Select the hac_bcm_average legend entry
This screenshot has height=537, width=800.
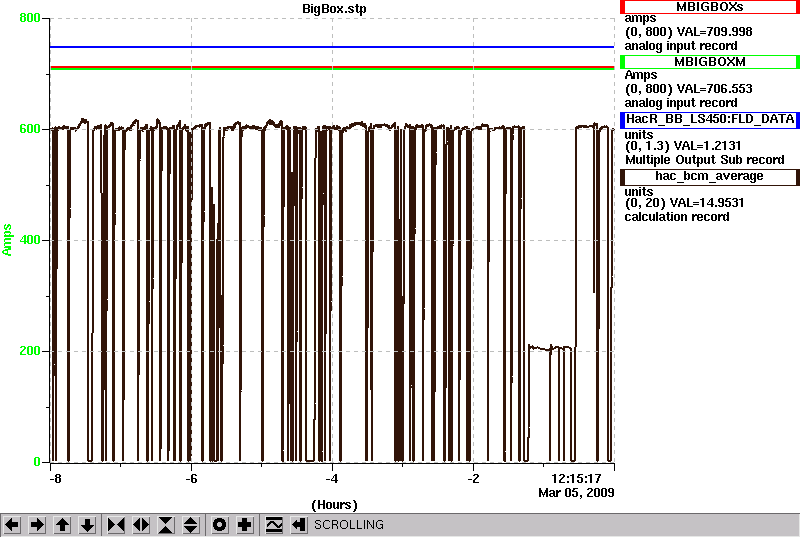(x=710, y=176)
